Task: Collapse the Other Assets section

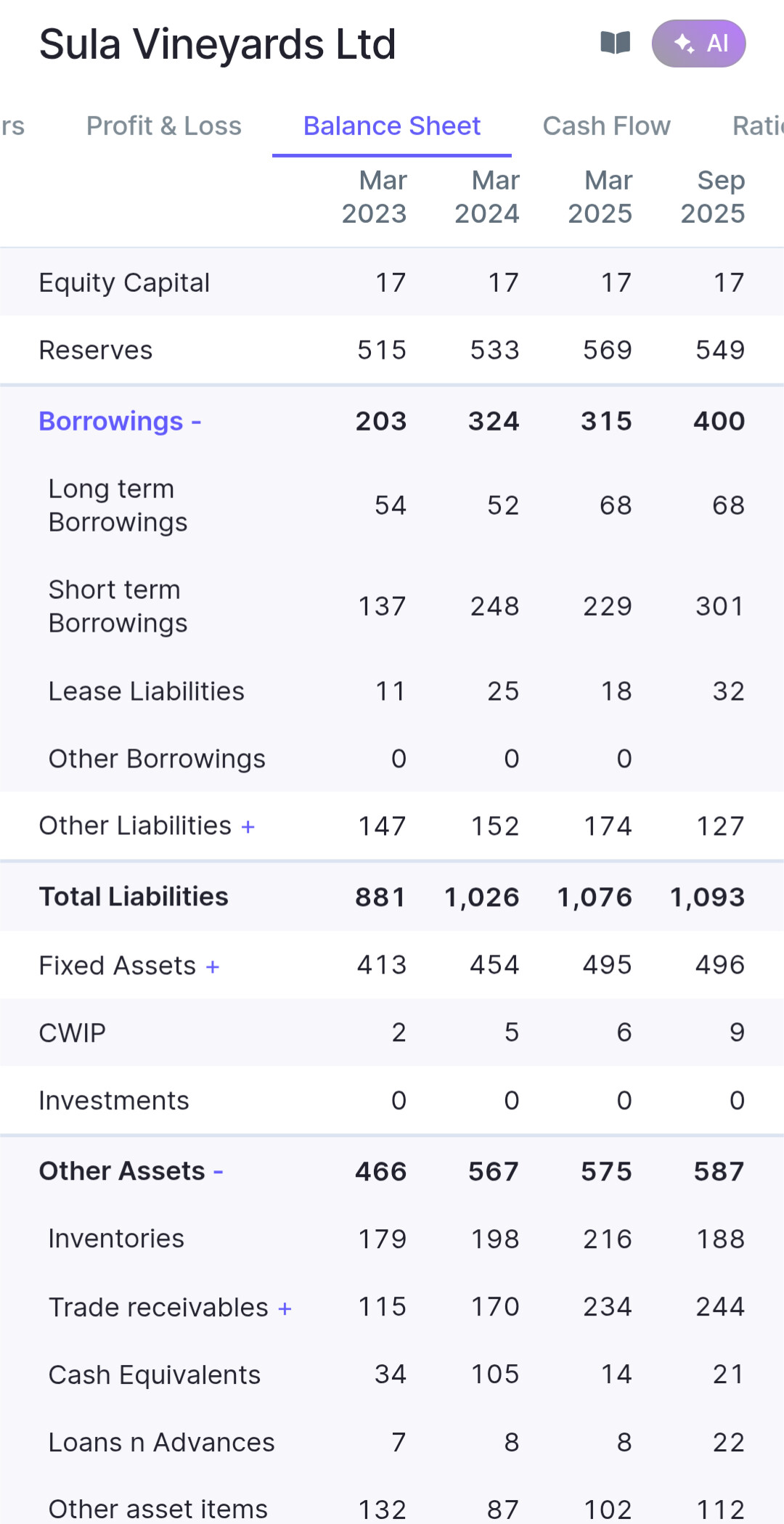Action: pyautogui.click(x=218, y=1172)
